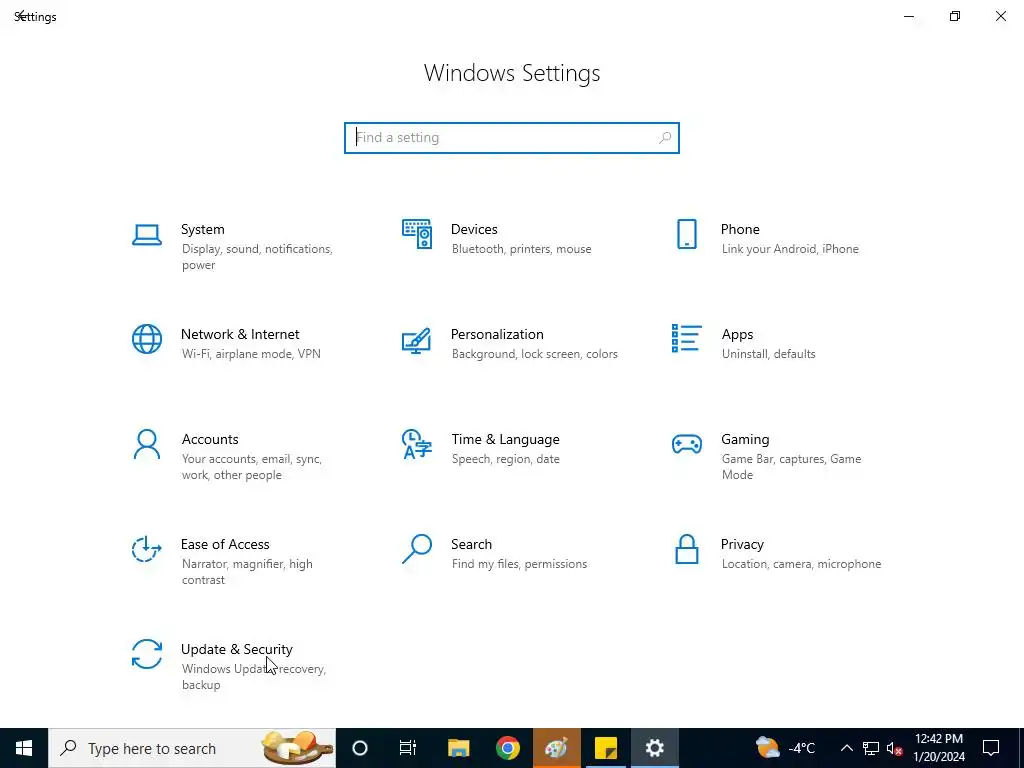Click the Find a setting search field

click(512, 138)
